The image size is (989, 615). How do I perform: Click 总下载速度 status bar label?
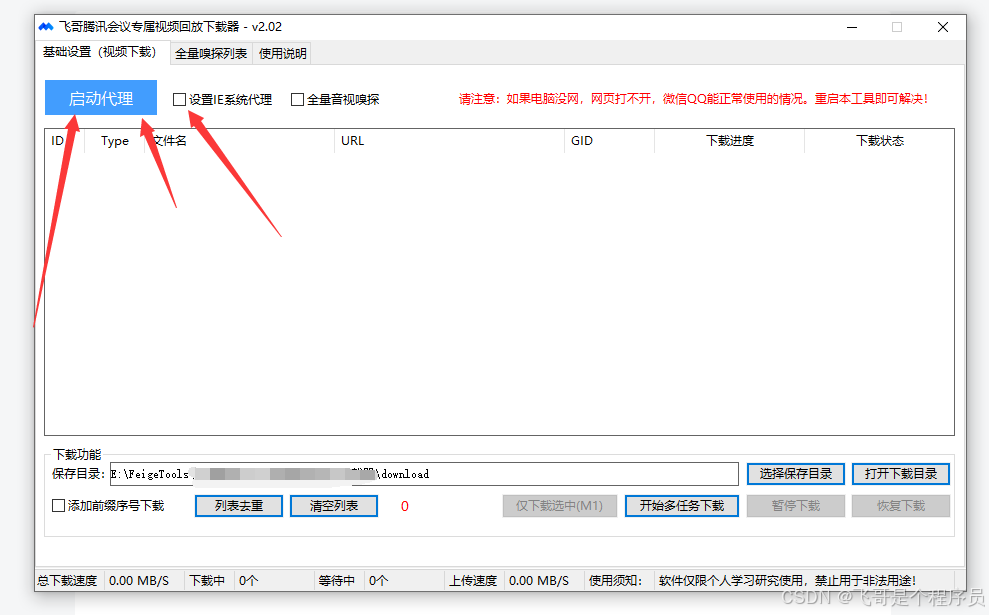pos(67,580)
